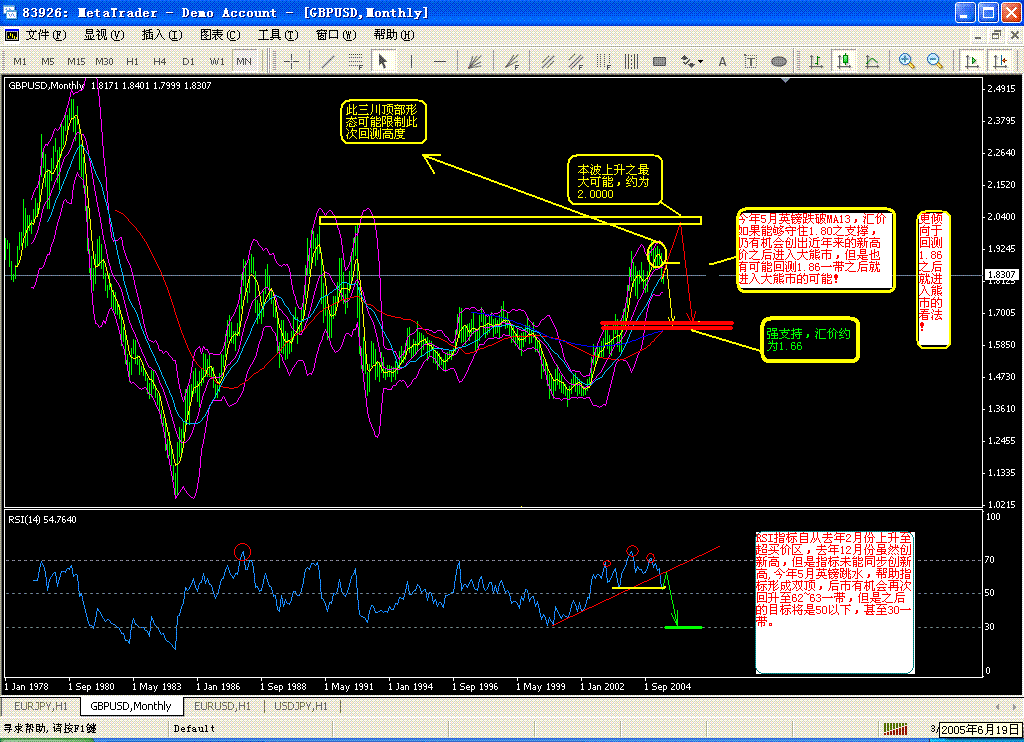Zoom out of the chart

[x=935, y=61]
